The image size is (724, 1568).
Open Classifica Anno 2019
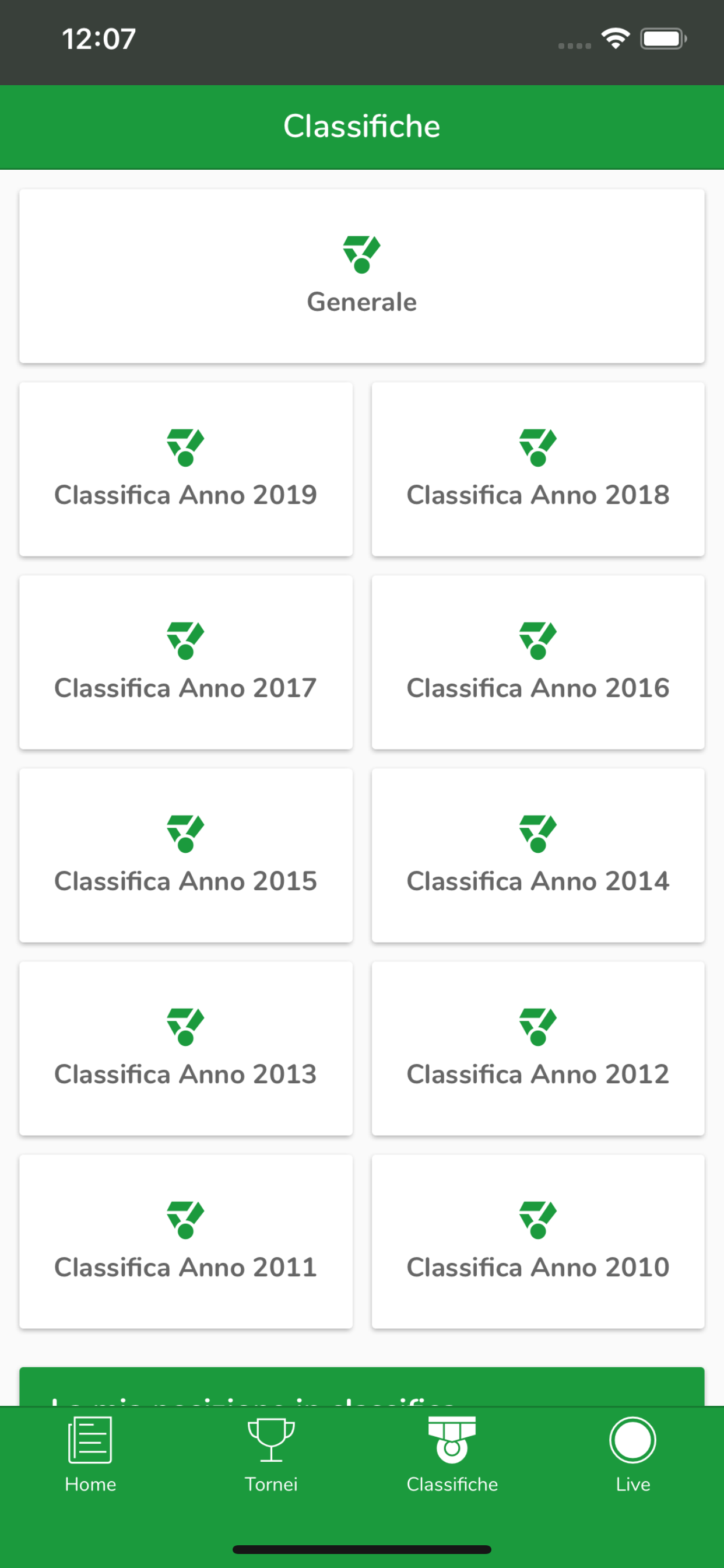[185, 468]
